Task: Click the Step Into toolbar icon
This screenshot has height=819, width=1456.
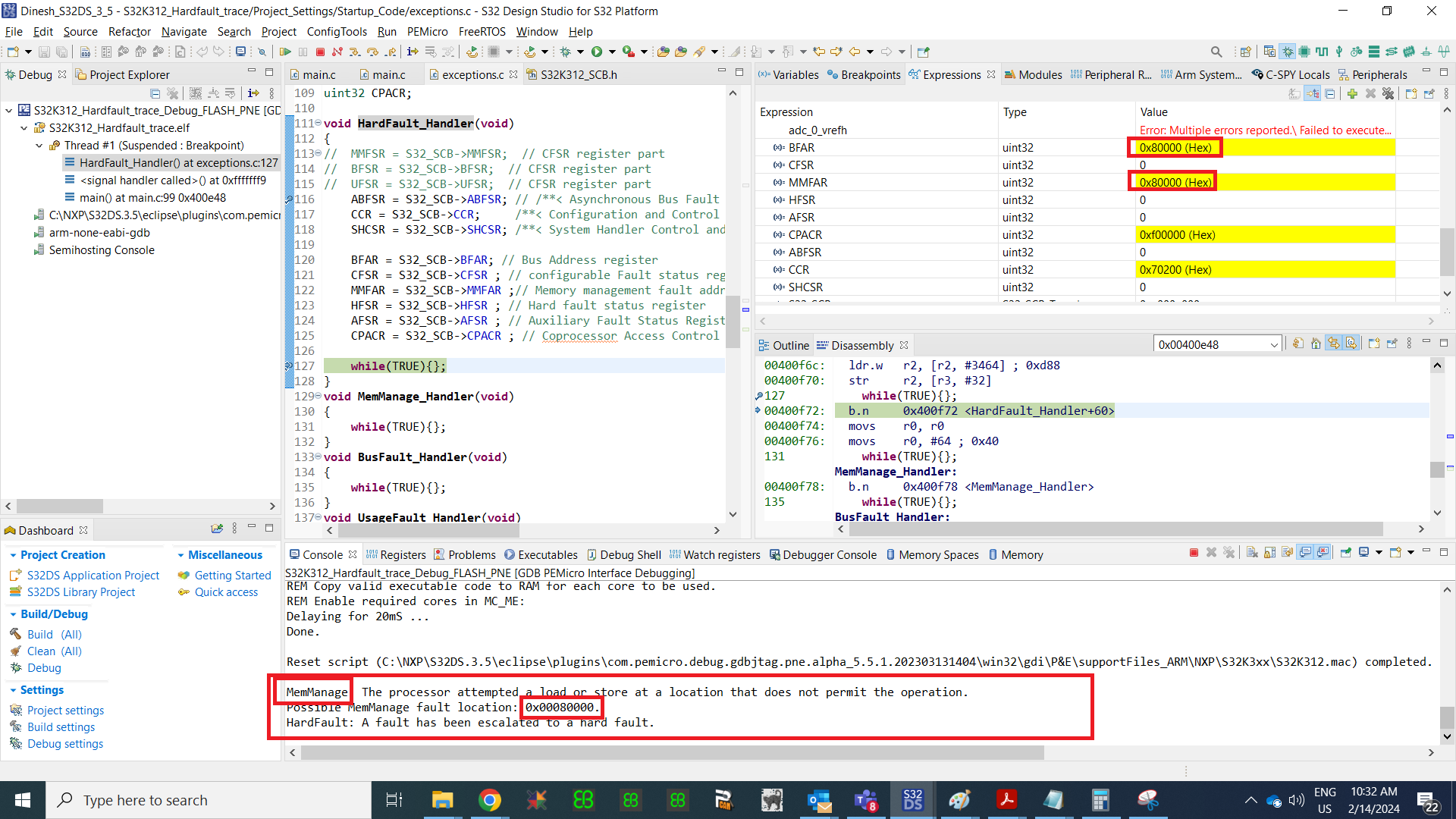Action: tap(355, 52)
